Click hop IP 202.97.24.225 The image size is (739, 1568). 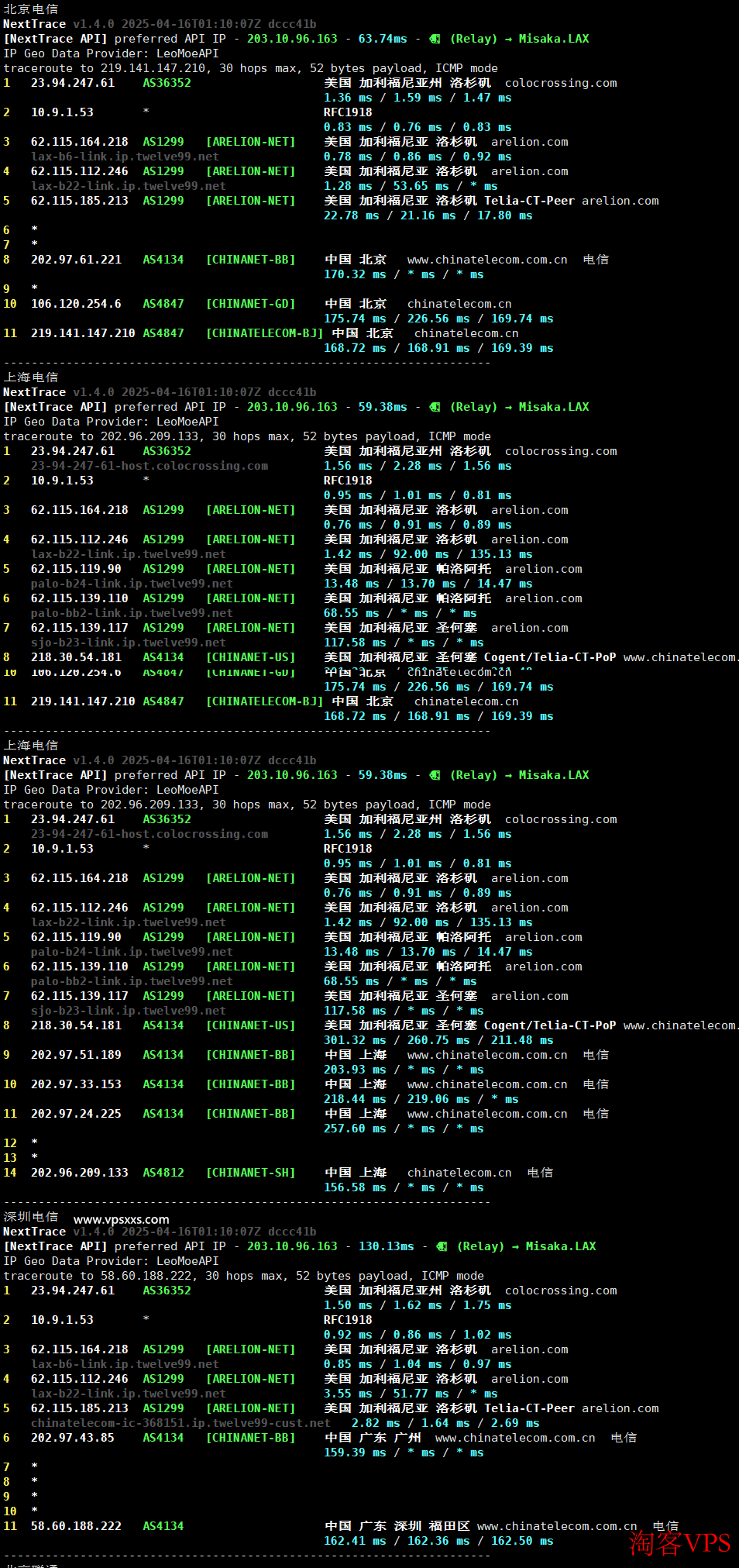(76, 1114)
